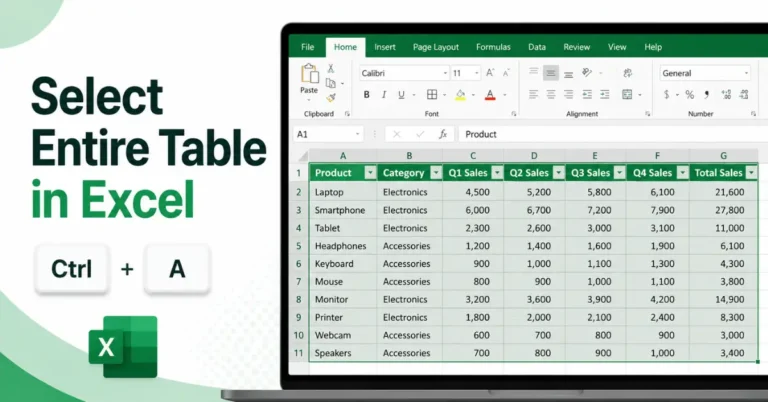
Task: Switch to the Insert tab
Action: [x=385, y=47]
